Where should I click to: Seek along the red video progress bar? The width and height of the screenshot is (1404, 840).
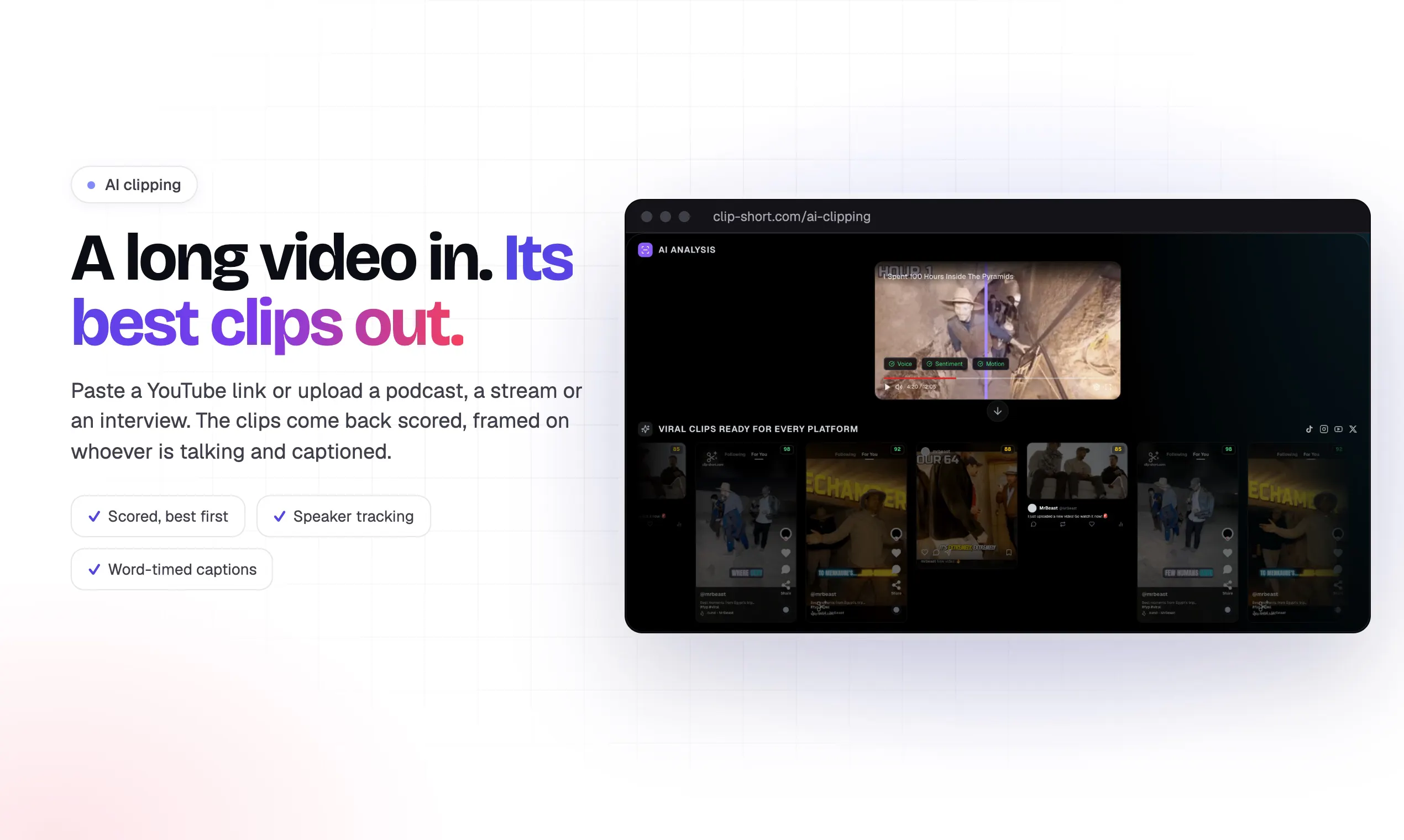920,377
